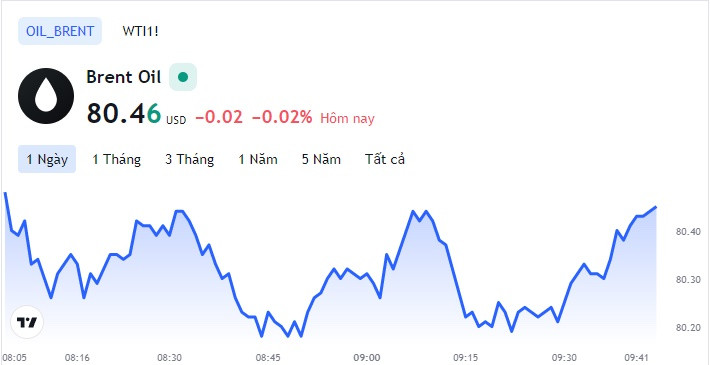
Task: Click the green market status dot icon
Action: coord(183,77)
